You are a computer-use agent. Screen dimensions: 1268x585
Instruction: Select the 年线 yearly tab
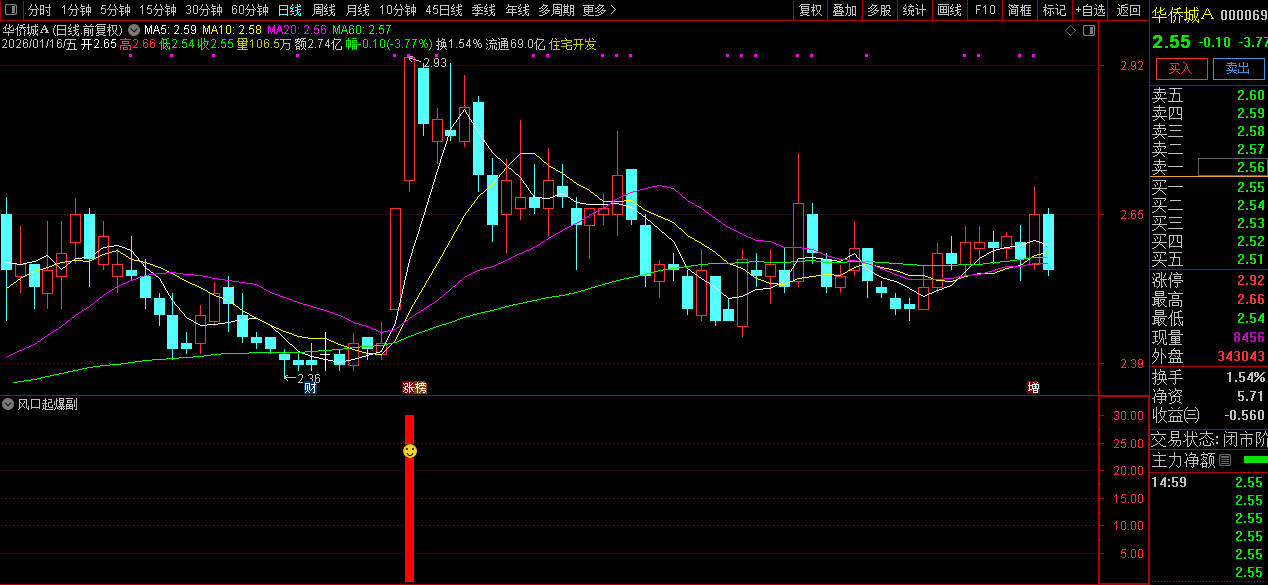(518, 10)
